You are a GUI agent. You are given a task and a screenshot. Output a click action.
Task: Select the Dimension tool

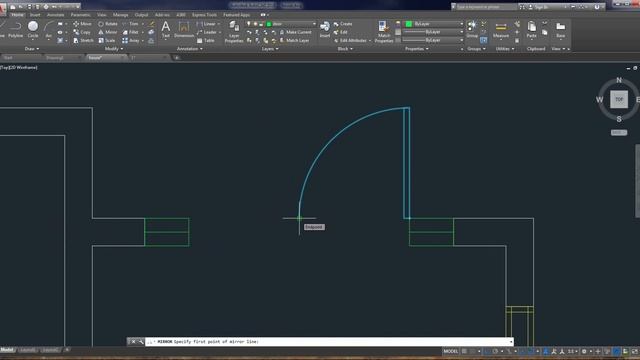pyautogui.click(x=184, y=30)
